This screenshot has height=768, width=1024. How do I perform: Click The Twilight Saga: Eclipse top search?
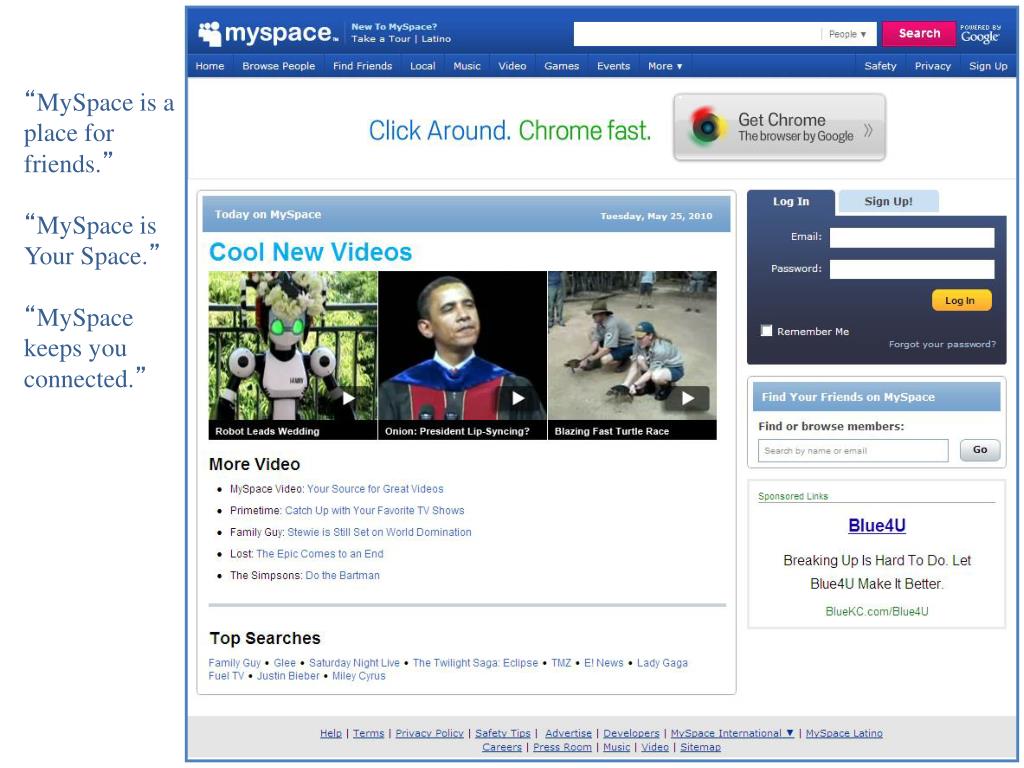475,663
